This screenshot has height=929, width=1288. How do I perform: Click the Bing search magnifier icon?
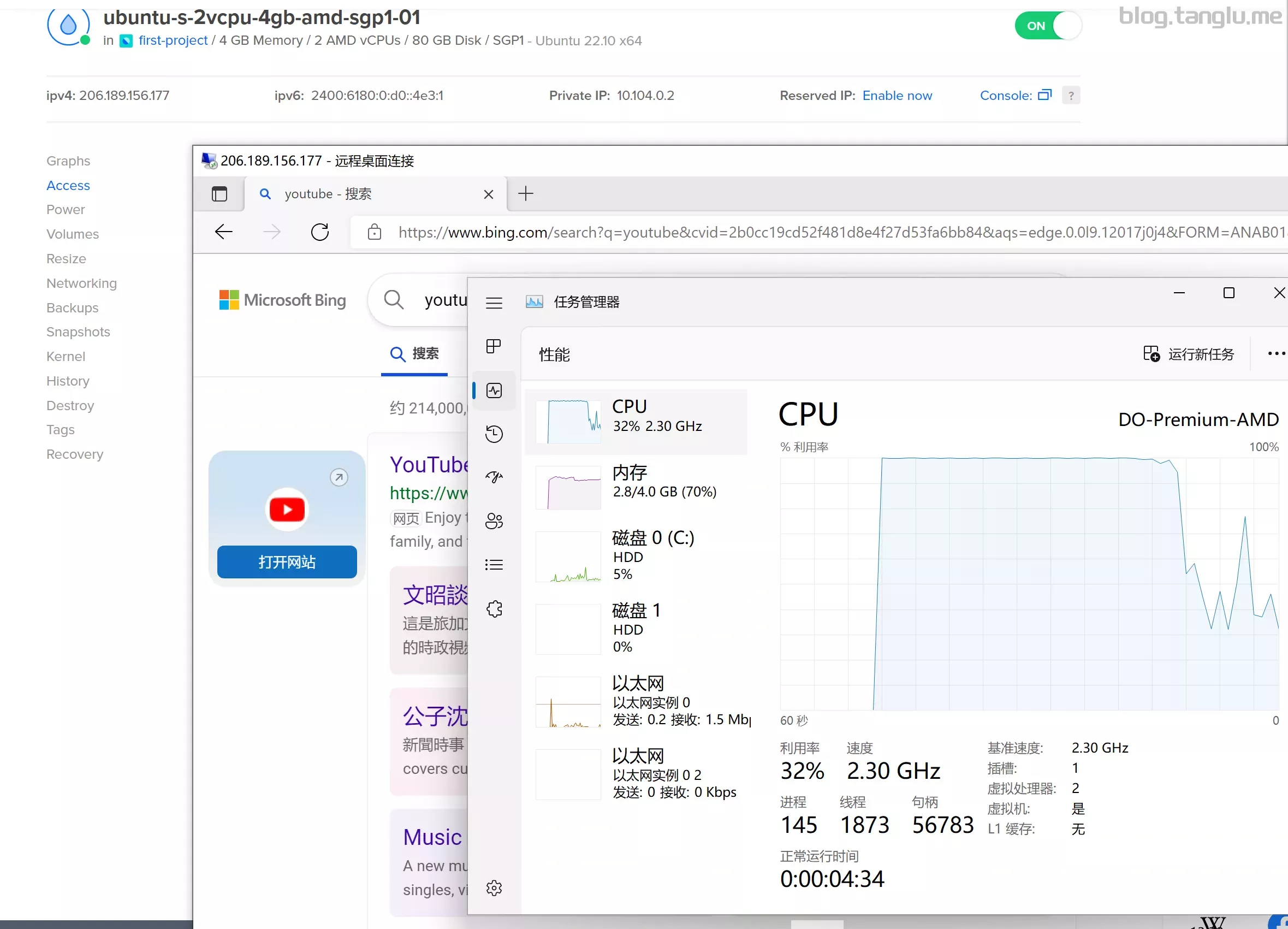tap(394, 299)
